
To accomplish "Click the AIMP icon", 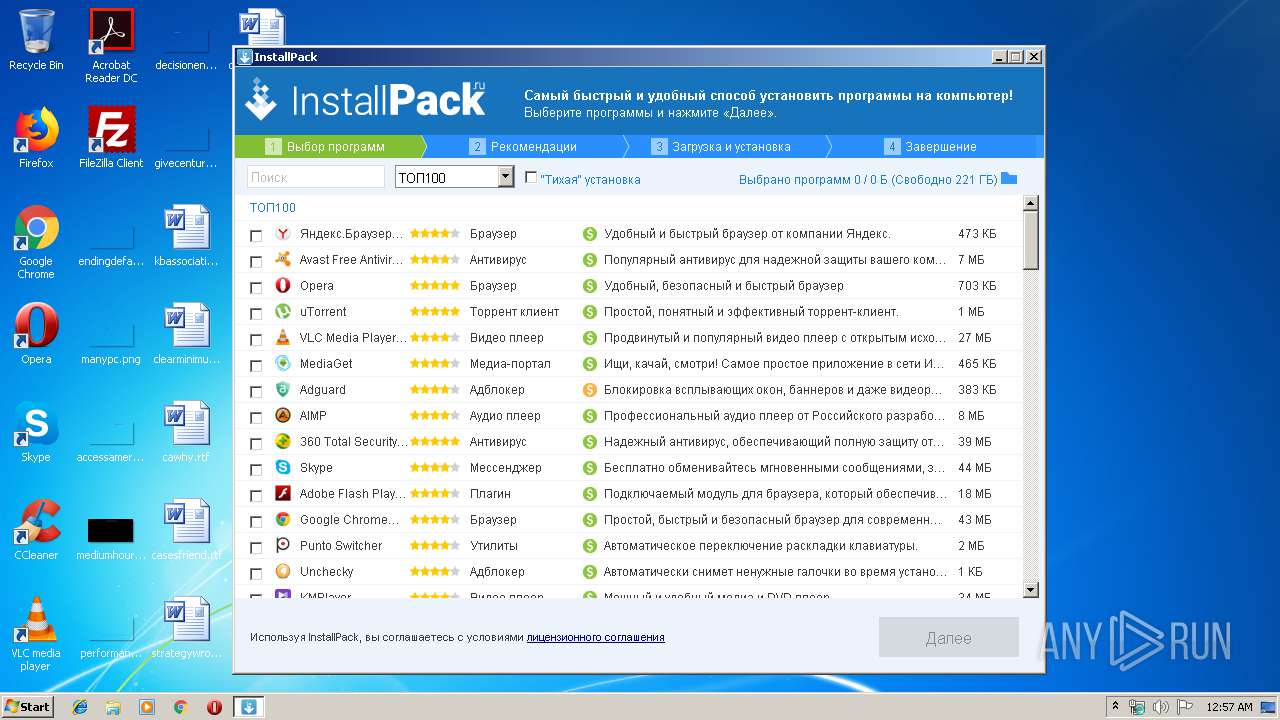I will (283, 415).
